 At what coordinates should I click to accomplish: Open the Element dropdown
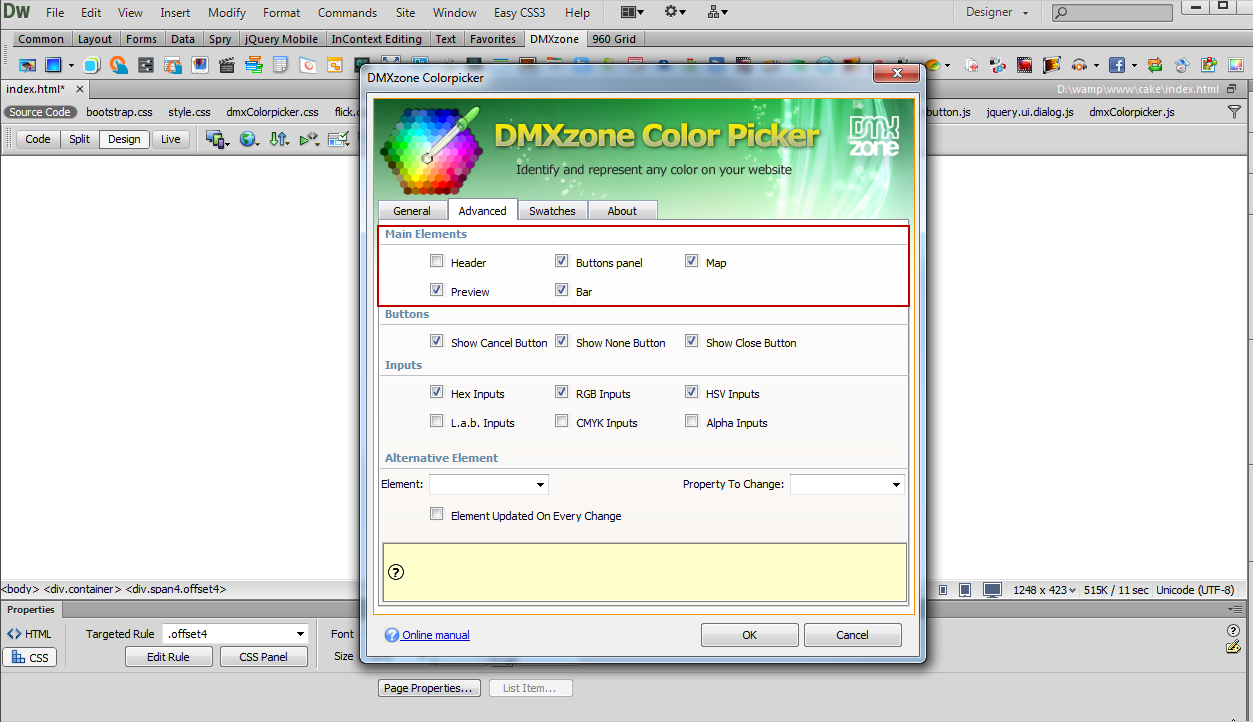[489, 484]
